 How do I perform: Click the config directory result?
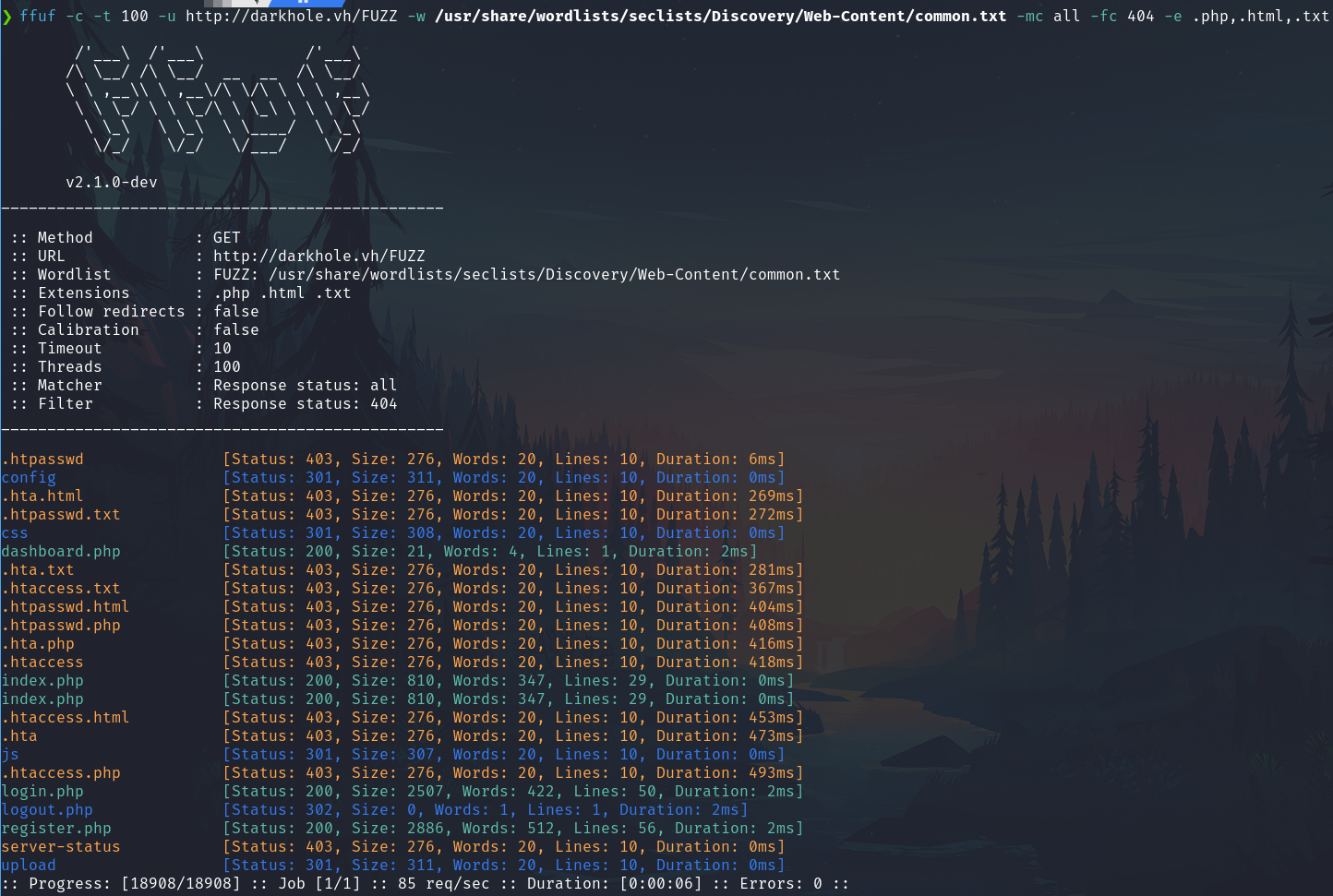click(29, 478)
